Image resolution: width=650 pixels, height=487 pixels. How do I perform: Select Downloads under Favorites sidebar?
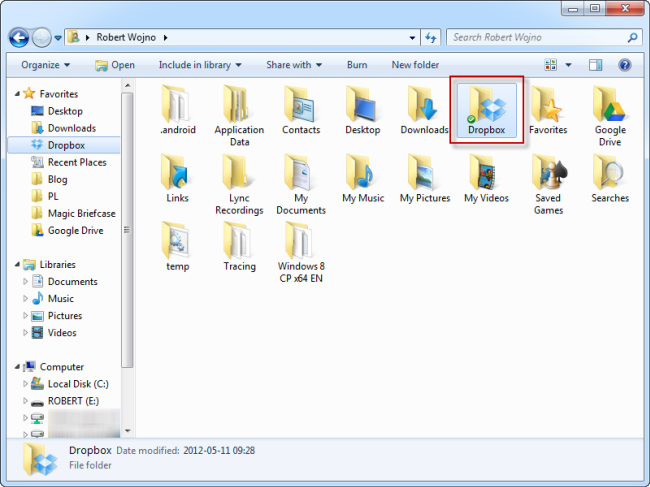point(72,128)
